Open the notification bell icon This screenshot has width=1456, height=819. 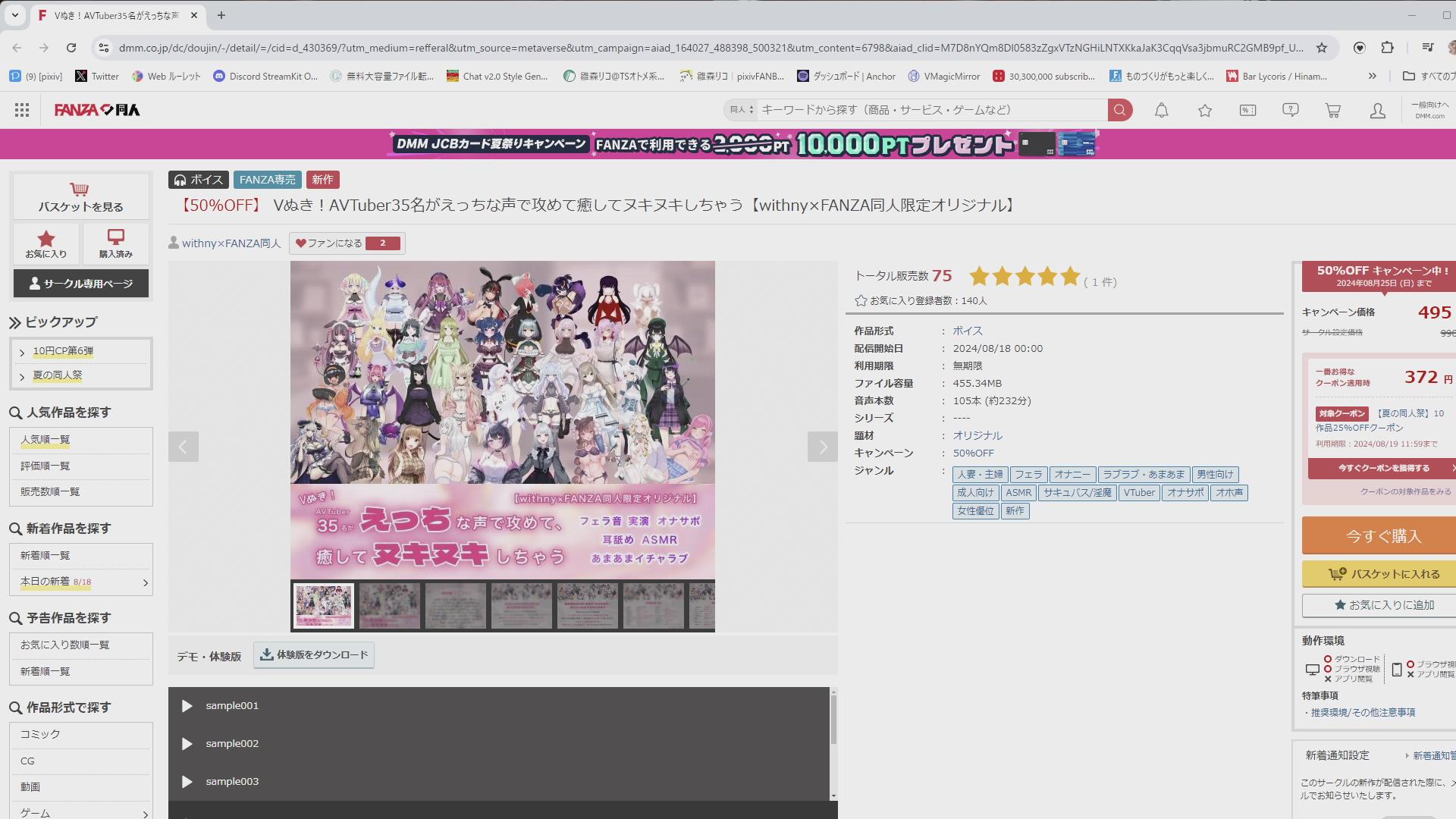point(1161,111)
